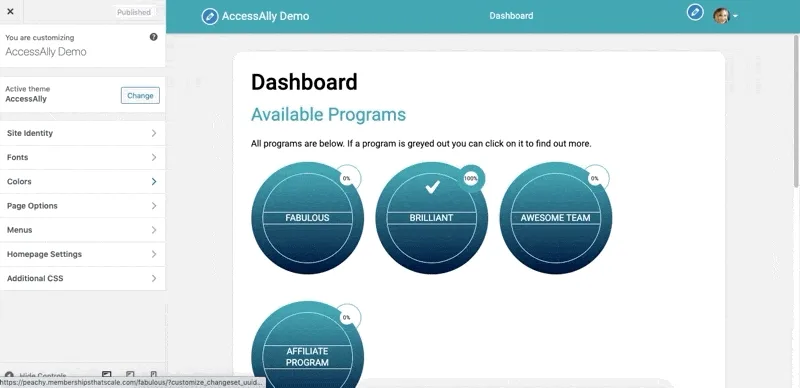800x388 pixels.
Task: Click the 0% badge on AFFILIATE PROGRAM
Action: [x=347, y=318]
